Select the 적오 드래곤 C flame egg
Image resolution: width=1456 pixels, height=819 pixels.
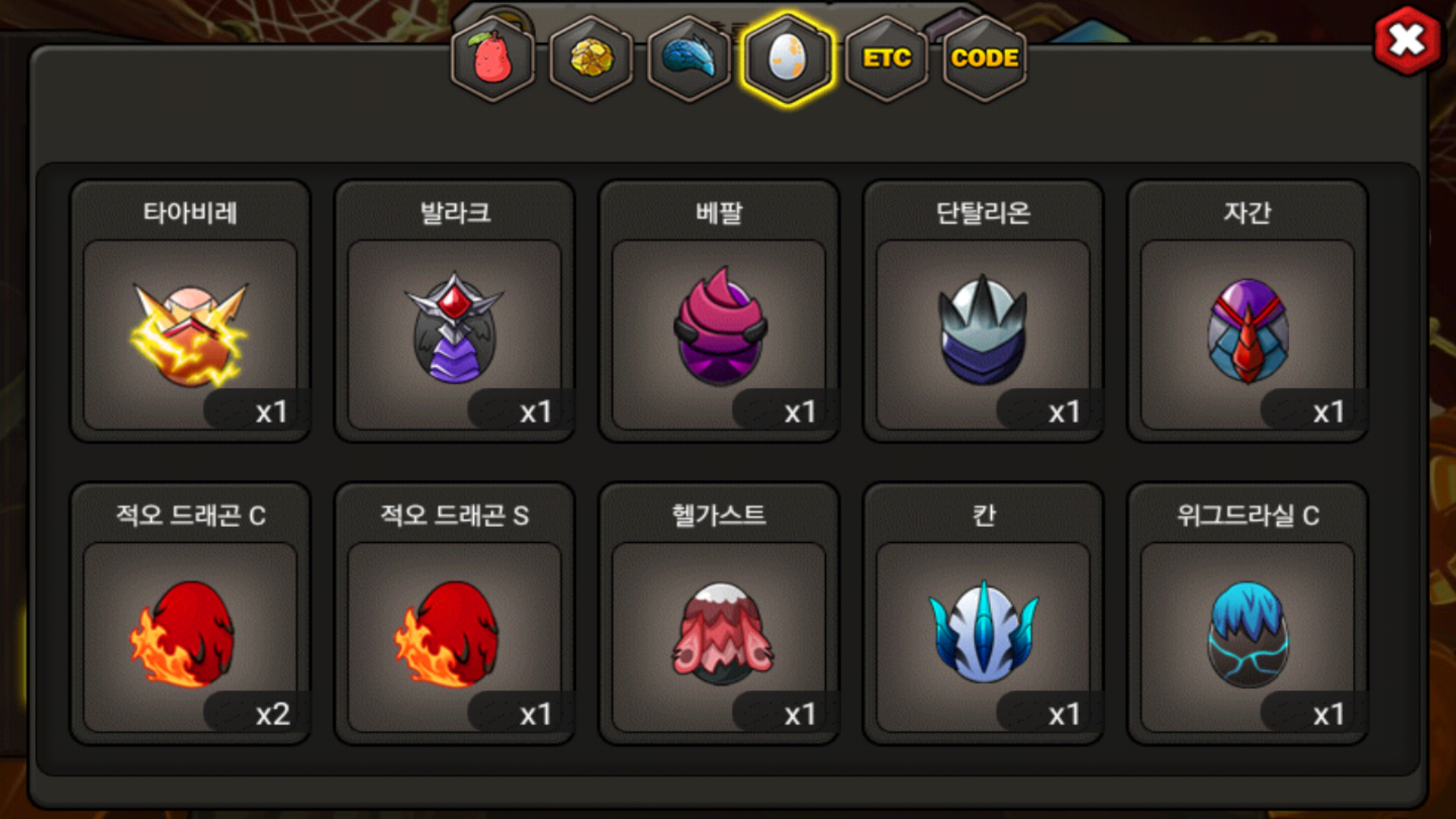pyautogui.click(x=190, y=637)
